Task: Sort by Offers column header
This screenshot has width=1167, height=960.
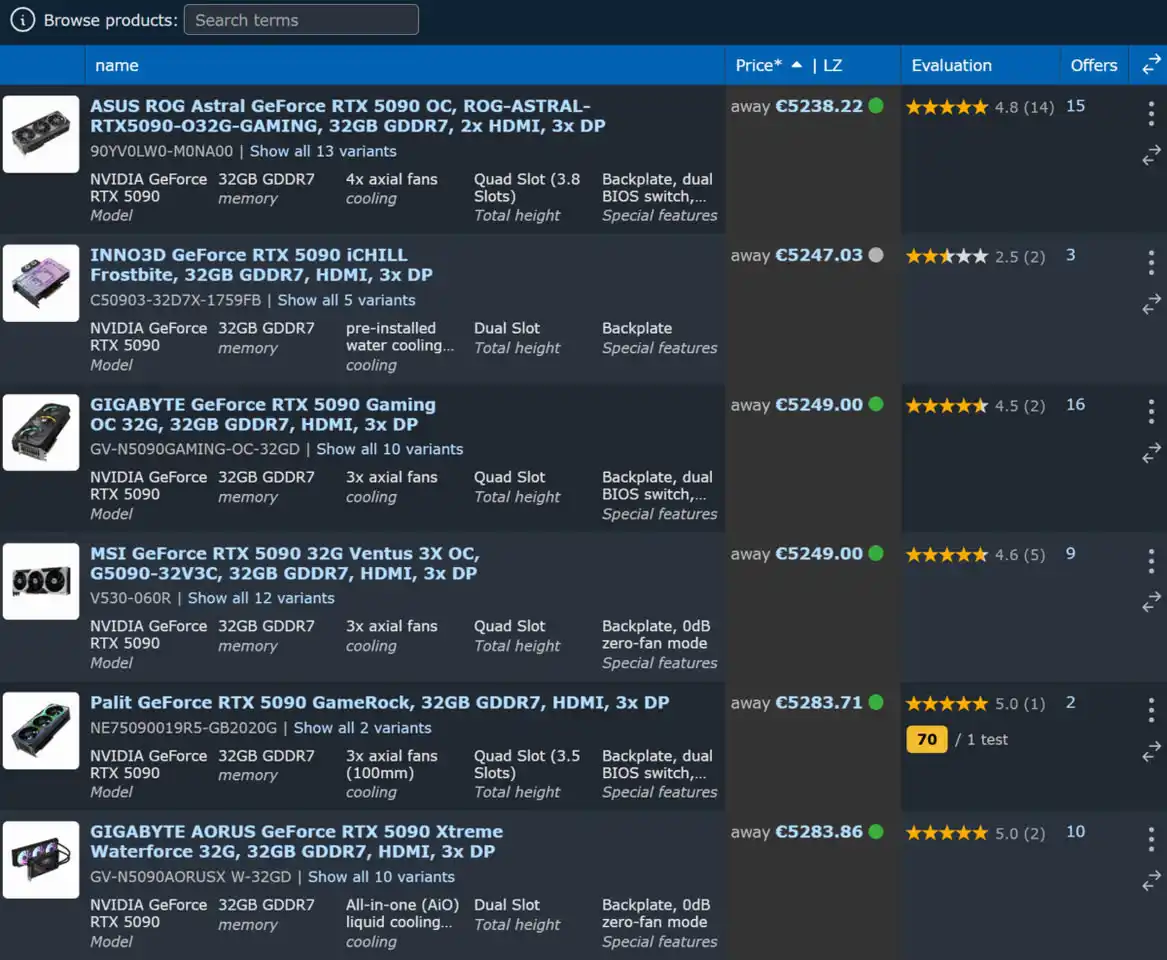Action: tap(1093, 65)
